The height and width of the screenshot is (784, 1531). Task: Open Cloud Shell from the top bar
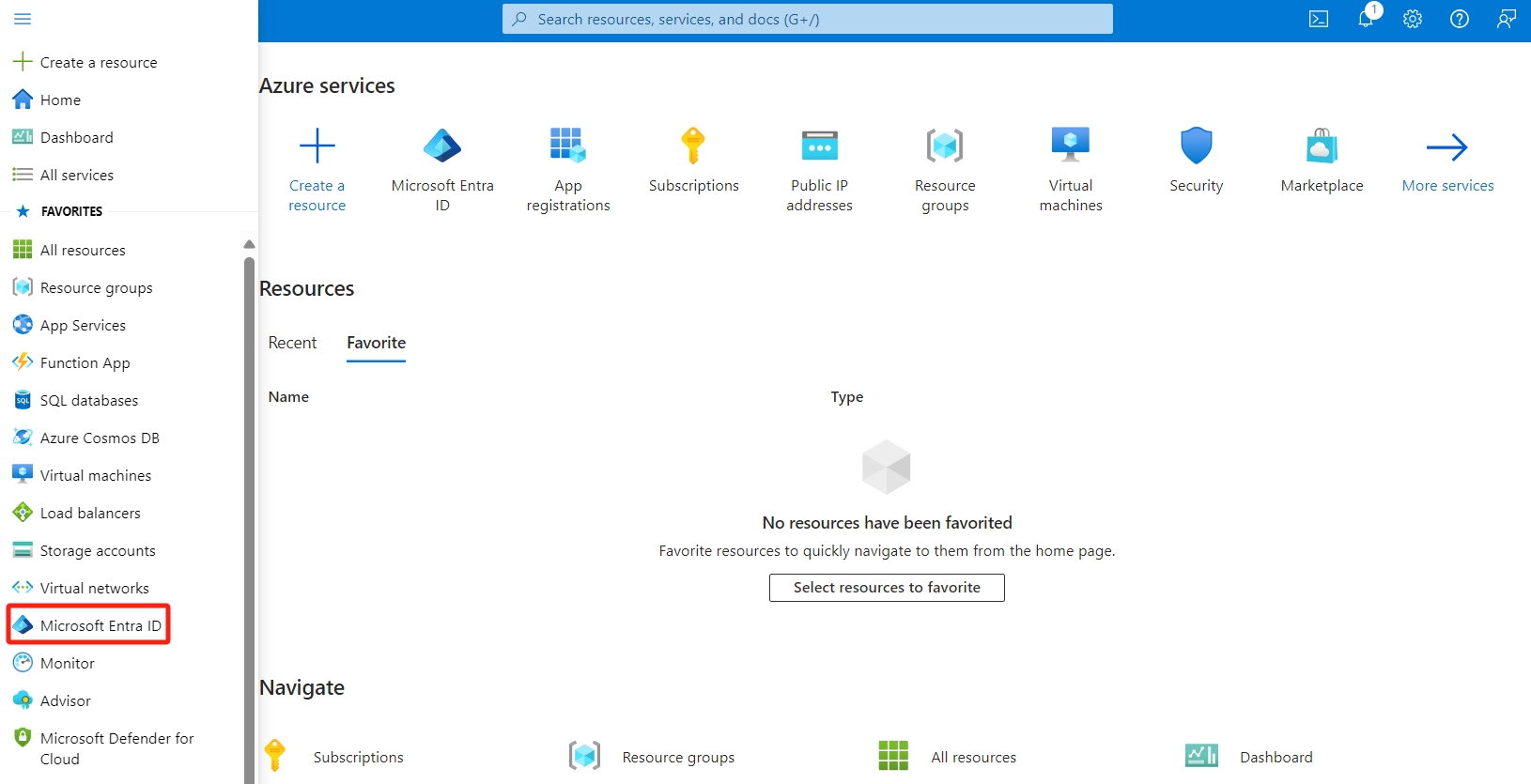point(1319,19)
